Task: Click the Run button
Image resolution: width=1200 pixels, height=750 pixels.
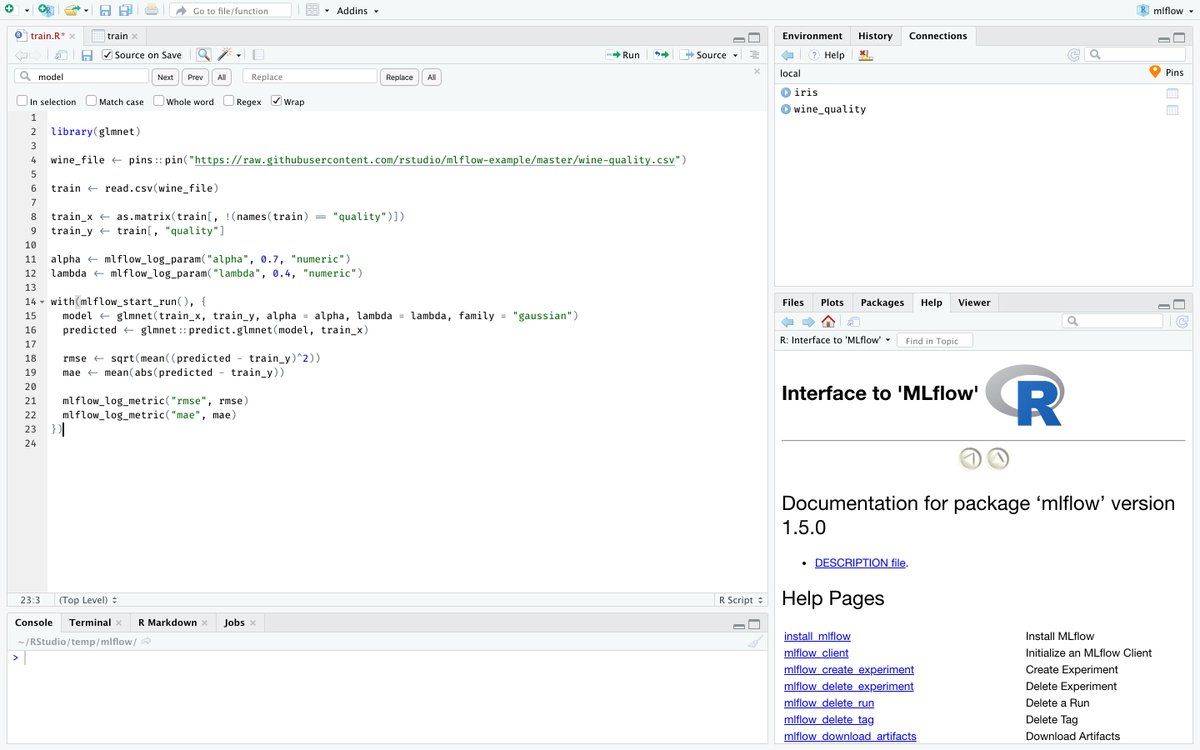Action: point(623,55)
